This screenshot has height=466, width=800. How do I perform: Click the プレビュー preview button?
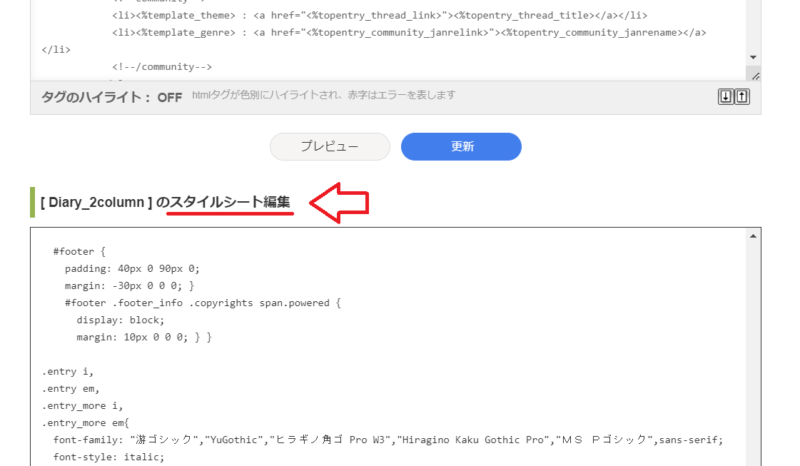330,146
